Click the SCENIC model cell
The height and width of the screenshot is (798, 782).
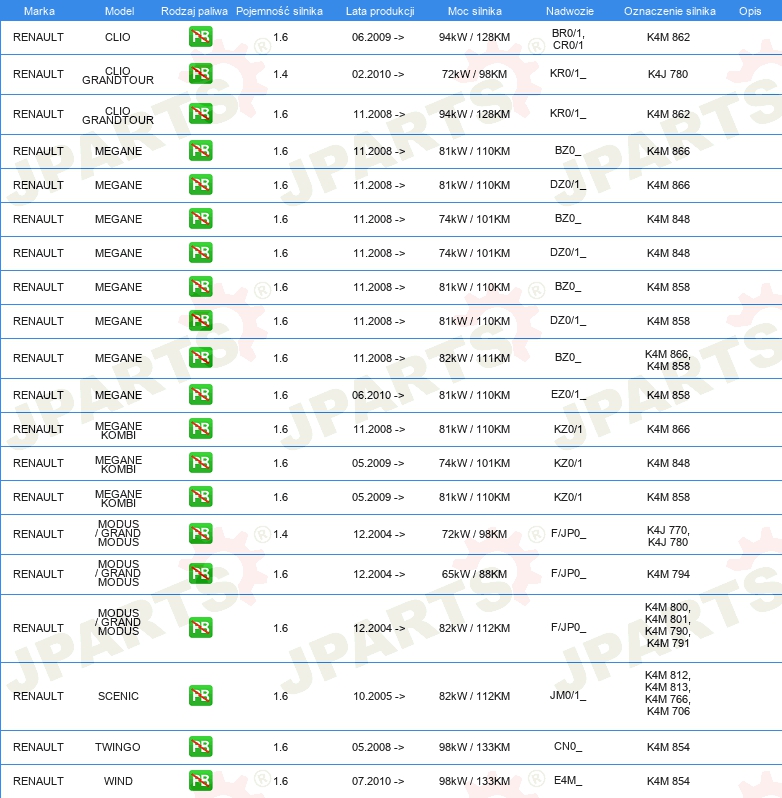(118, 696)
